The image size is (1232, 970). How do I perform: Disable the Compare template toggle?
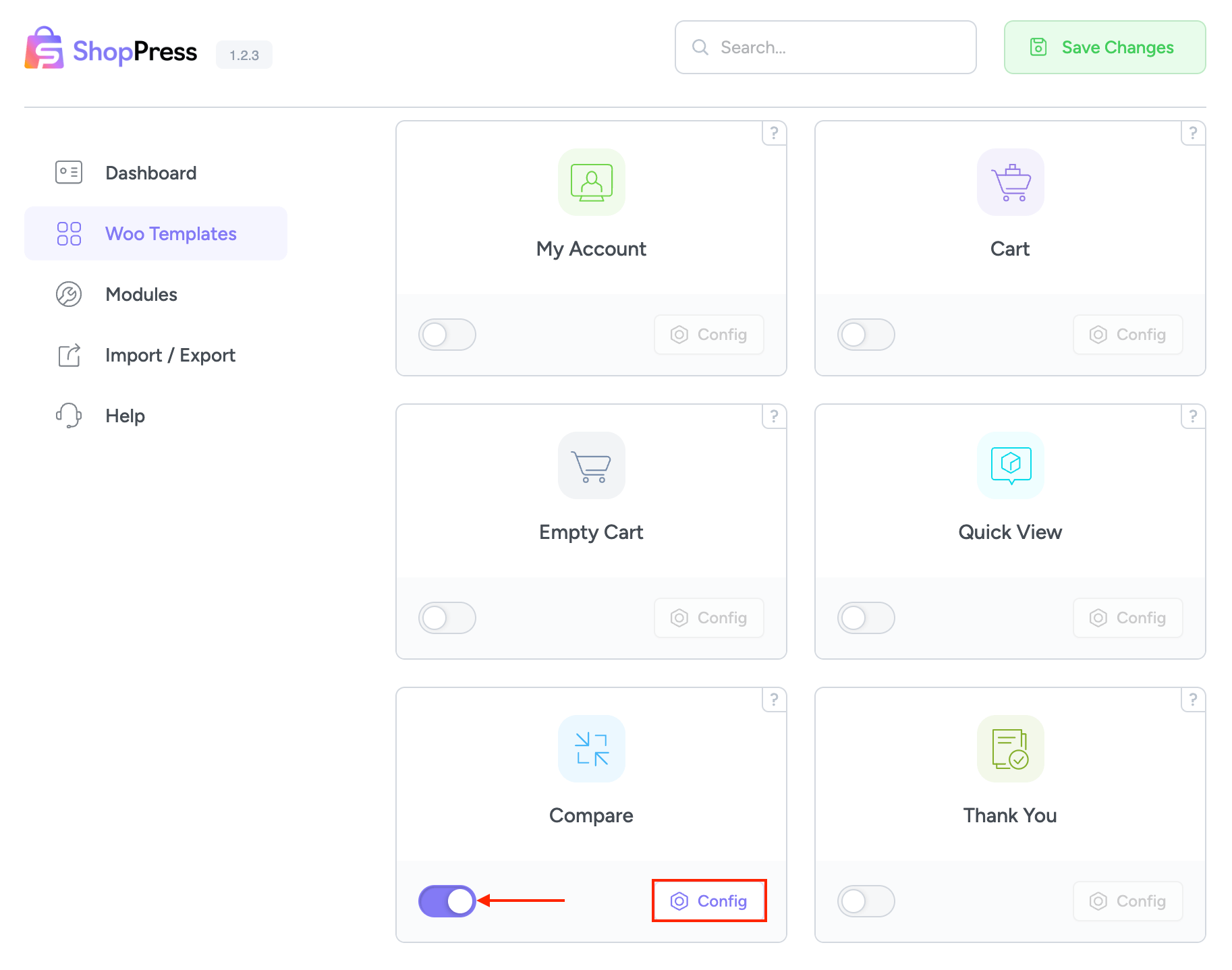pos(447,901)
